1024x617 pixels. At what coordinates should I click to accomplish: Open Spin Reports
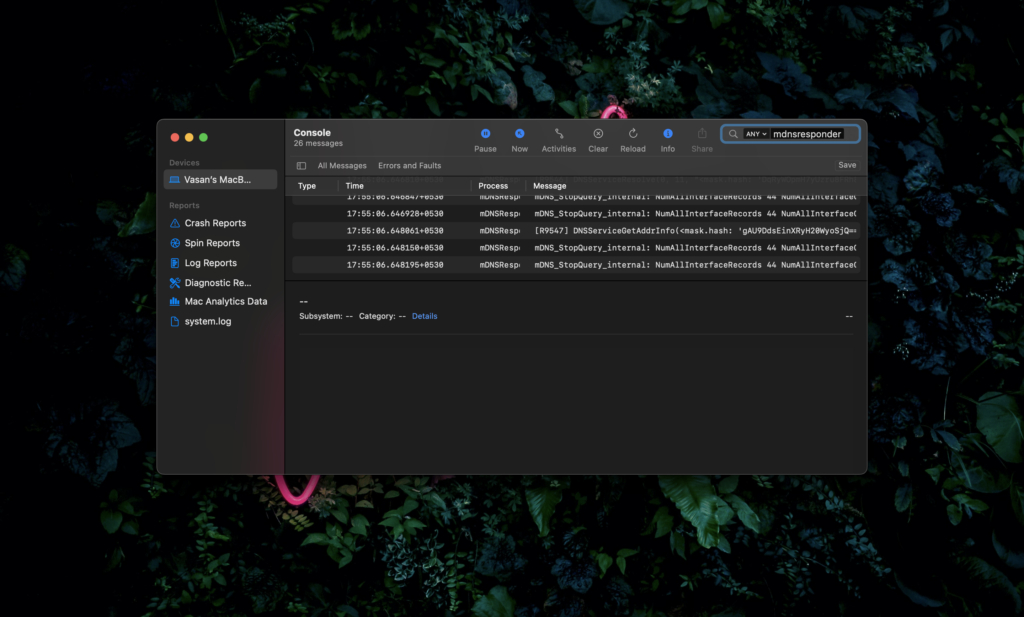[212, 243]
